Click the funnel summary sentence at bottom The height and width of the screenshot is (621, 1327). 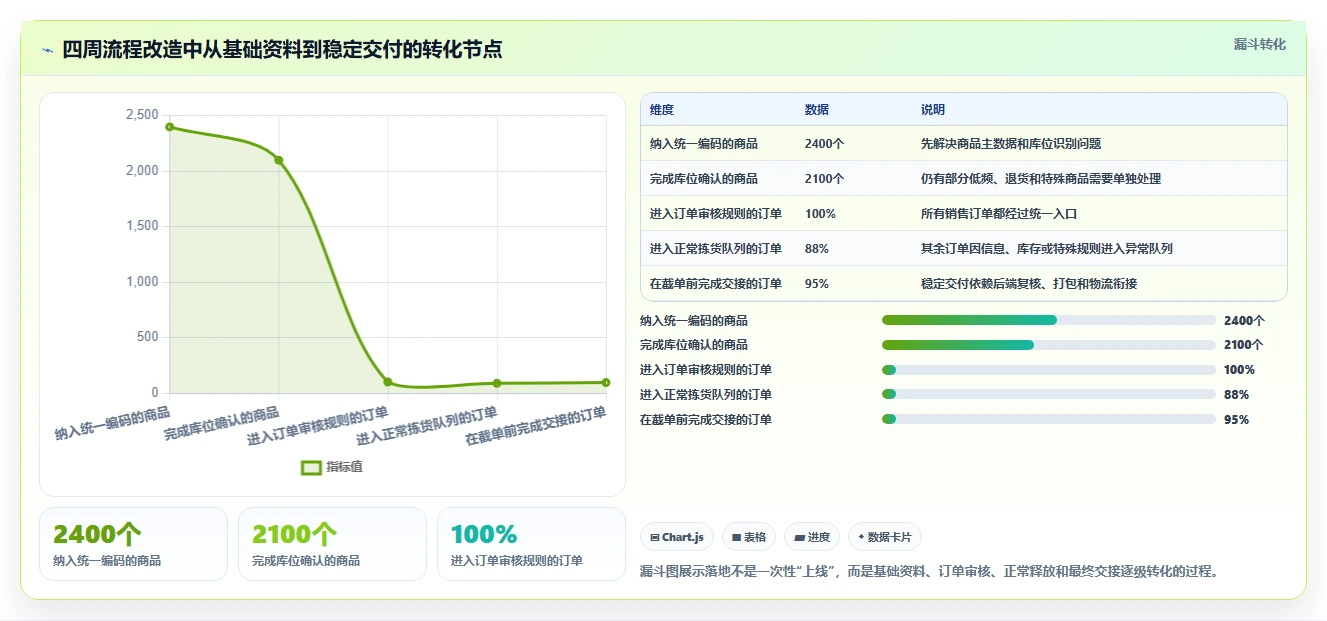(x=930, y=572)
